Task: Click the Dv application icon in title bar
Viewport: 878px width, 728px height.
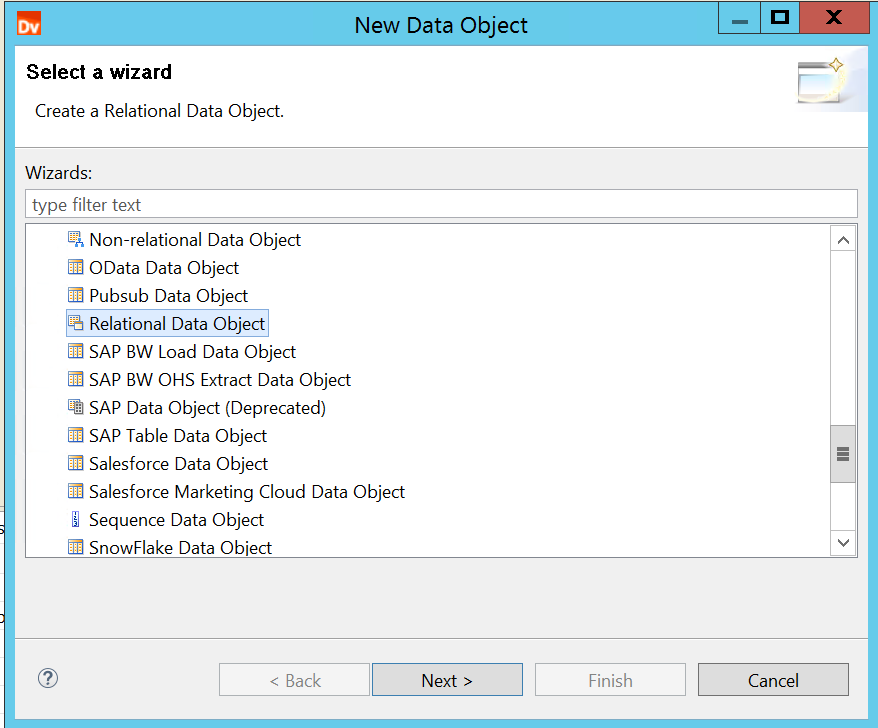Action: 29,25
